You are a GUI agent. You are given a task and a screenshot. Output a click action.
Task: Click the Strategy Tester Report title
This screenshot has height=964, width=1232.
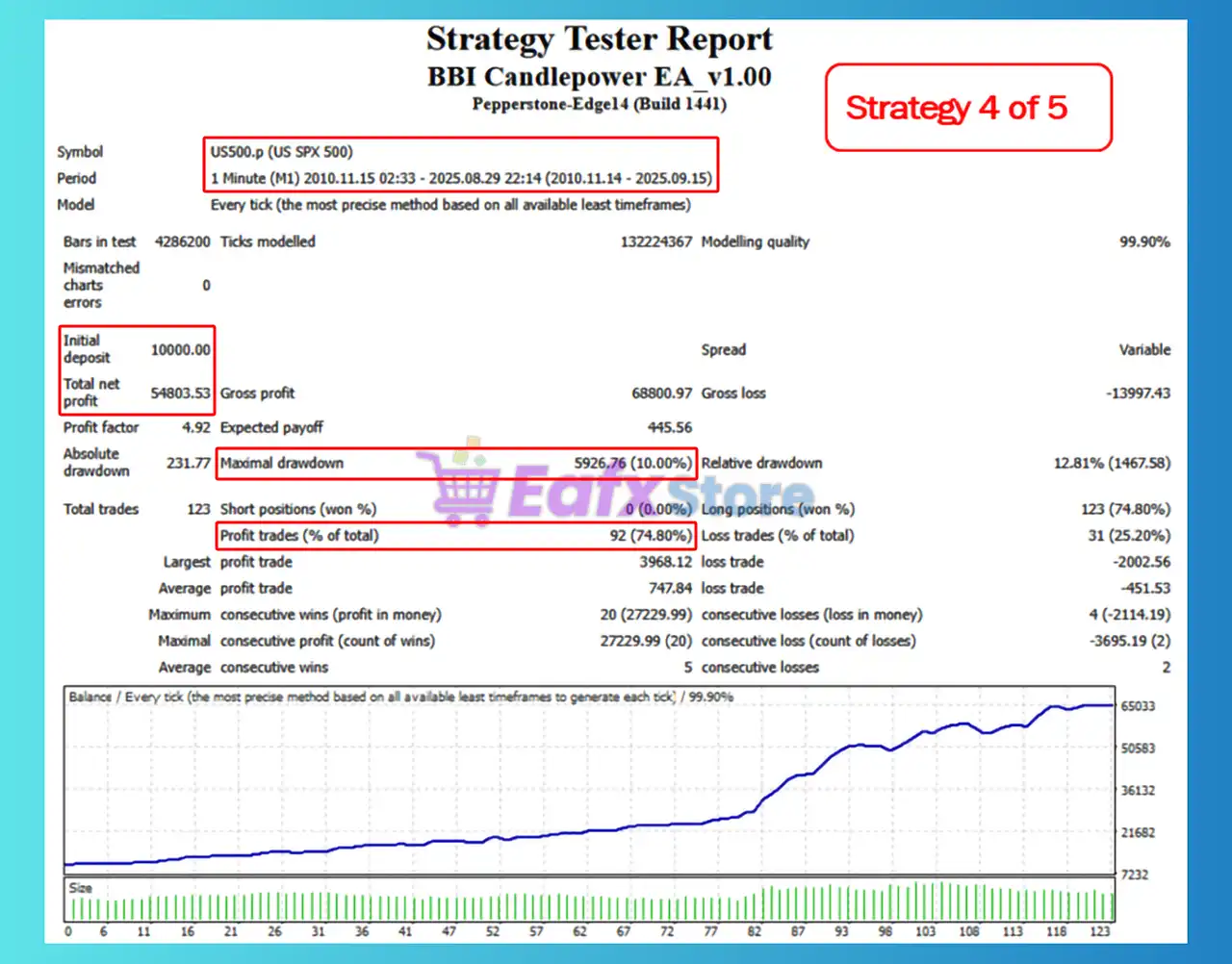click(599, 39)
